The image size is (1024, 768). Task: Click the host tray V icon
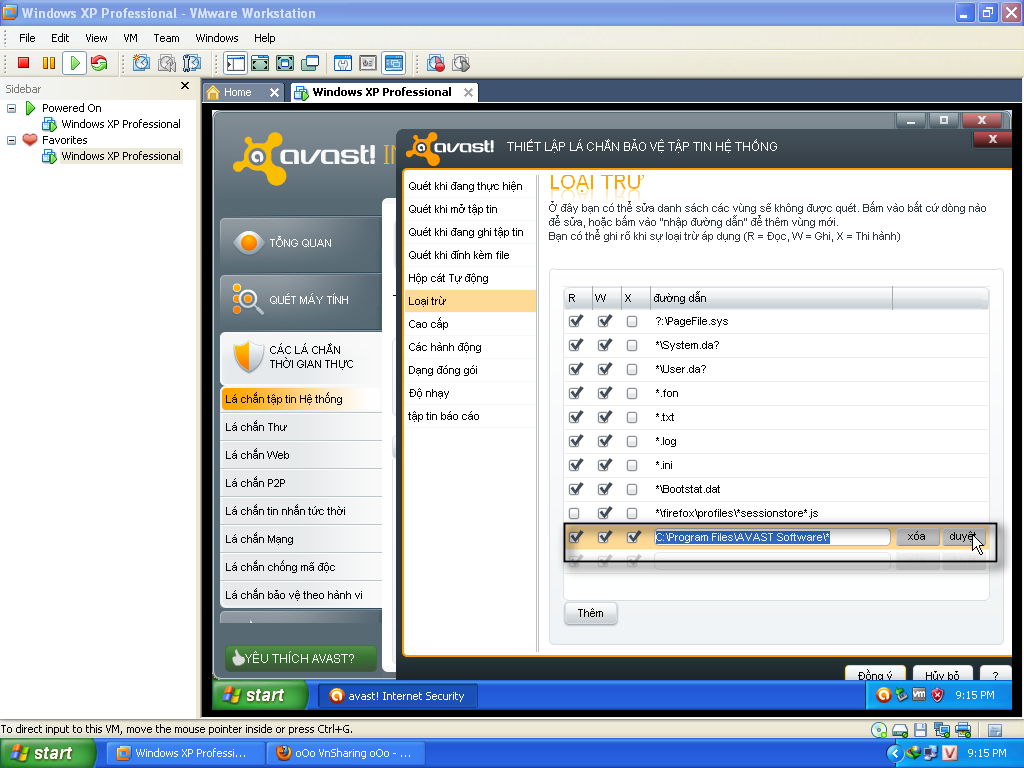click(950, 753)
